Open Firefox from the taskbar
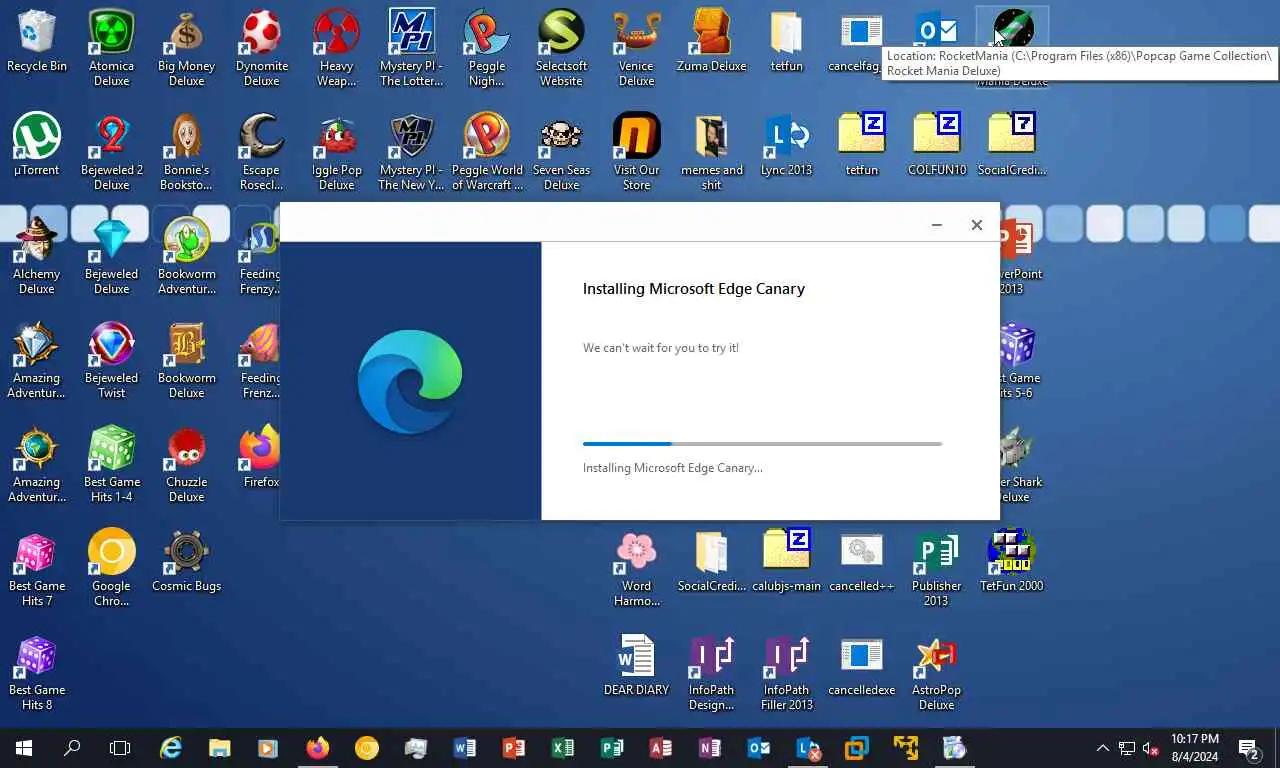Image resolution: width=1280 pixels, height=768 pixels. coord(317,748)
